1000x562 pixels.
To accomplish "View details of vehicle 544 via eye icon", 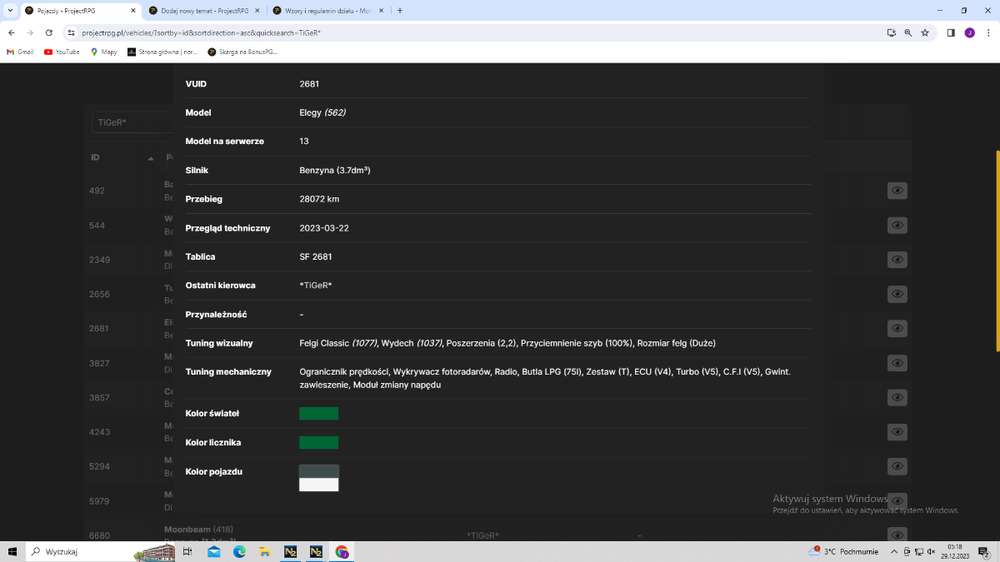I will (897, 225).
